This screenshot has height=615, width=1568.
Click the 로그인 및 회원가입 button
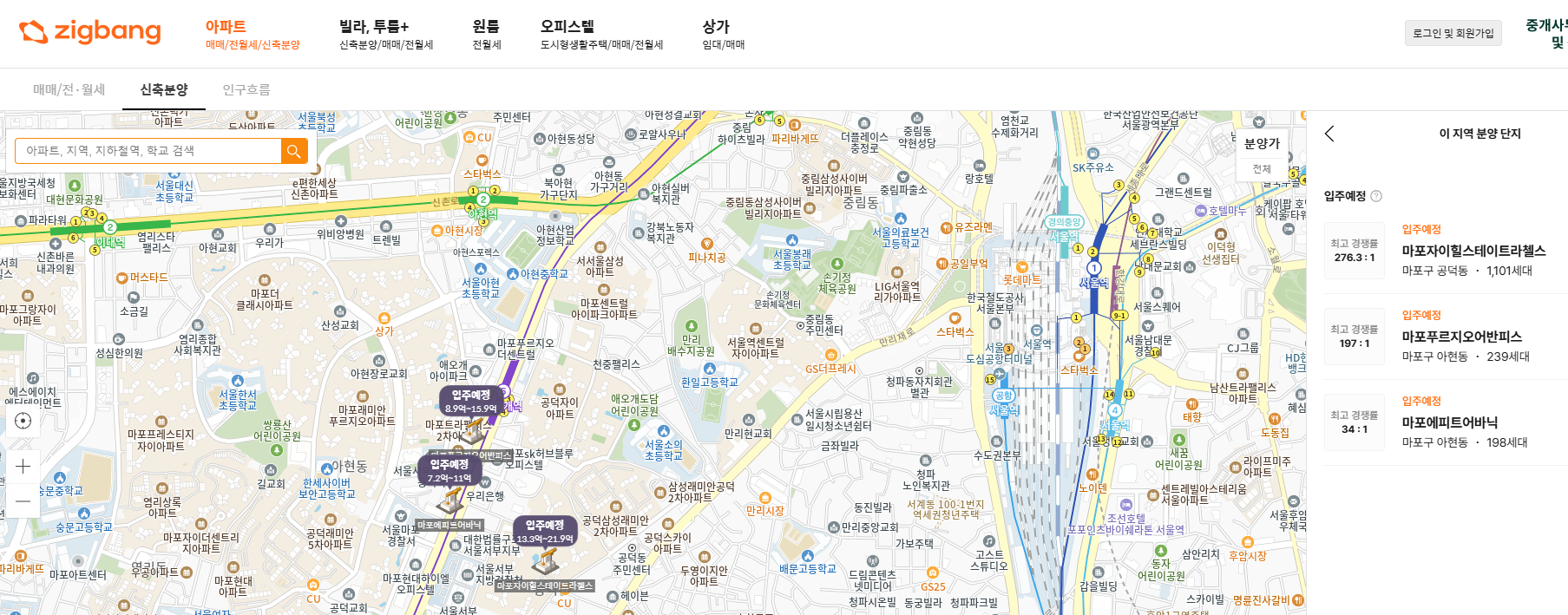click(x=1453, y=33)
